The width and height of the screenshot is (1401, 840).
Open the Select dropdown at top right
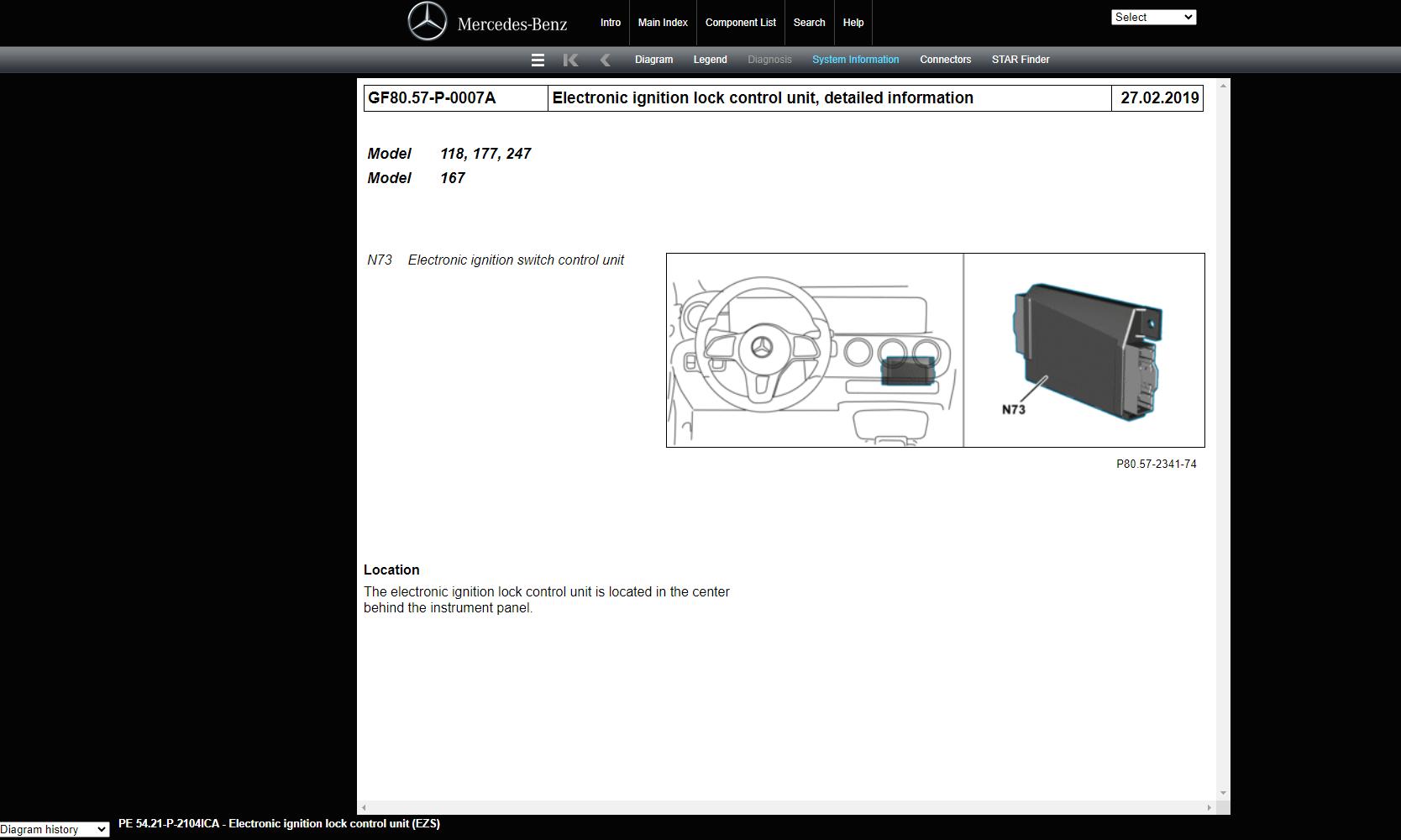(1153, 17)
